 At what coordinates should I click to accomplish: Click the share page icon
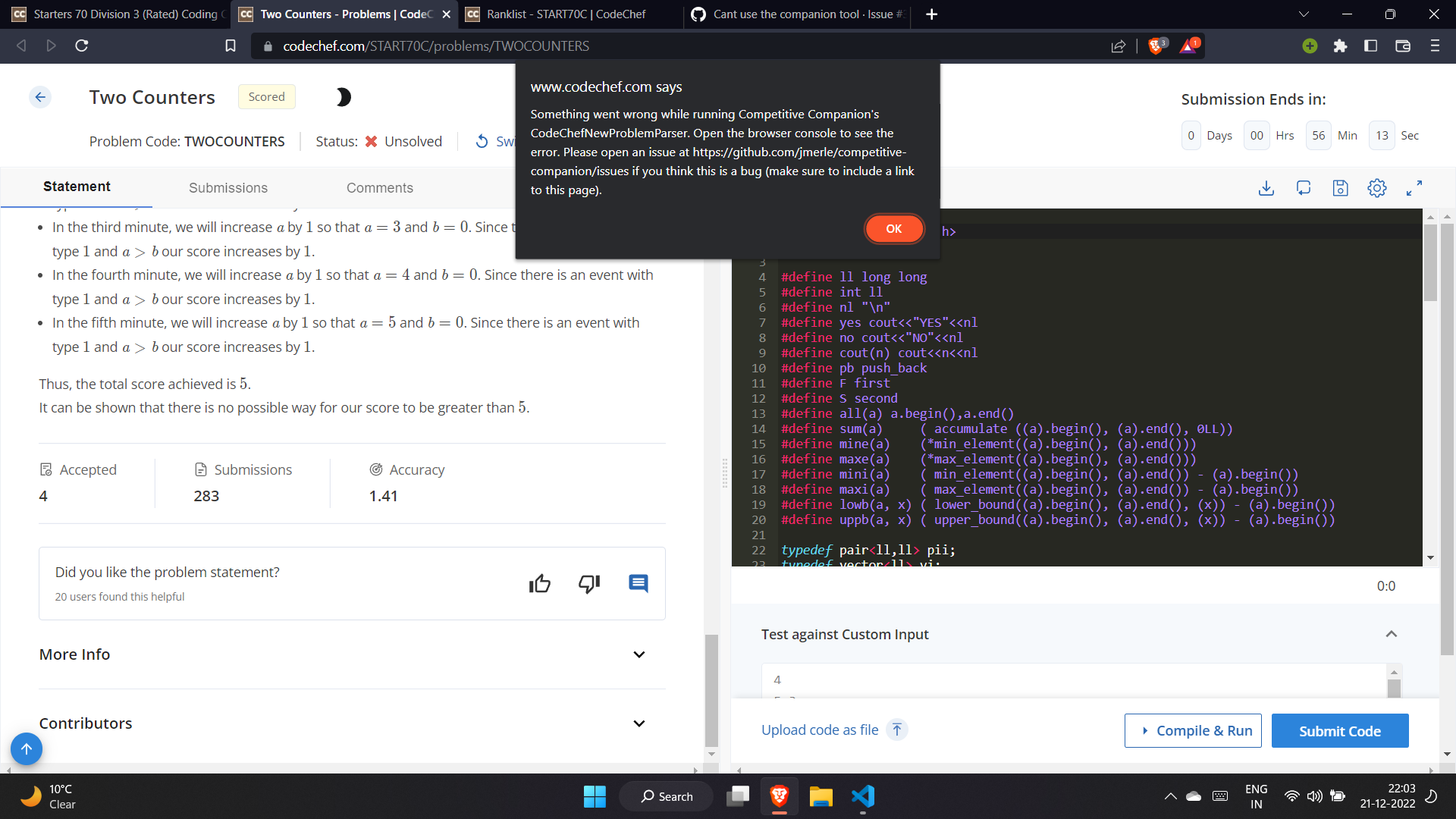tap(1119, 45)
